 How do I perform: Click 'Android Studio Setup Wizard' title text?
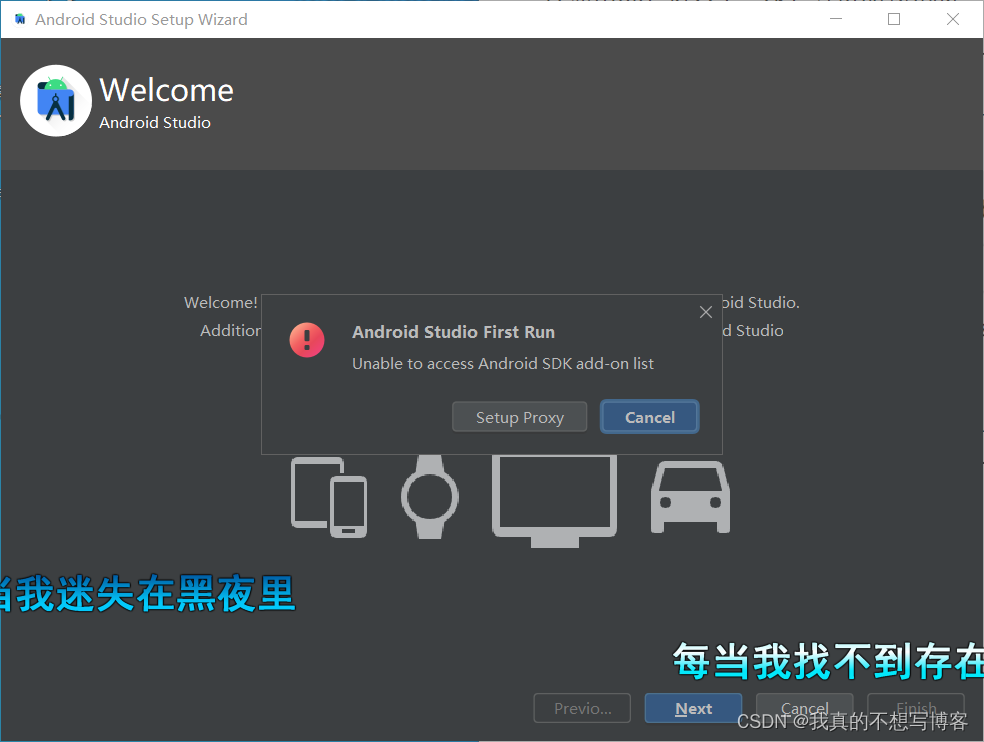[x=141, y=19]
